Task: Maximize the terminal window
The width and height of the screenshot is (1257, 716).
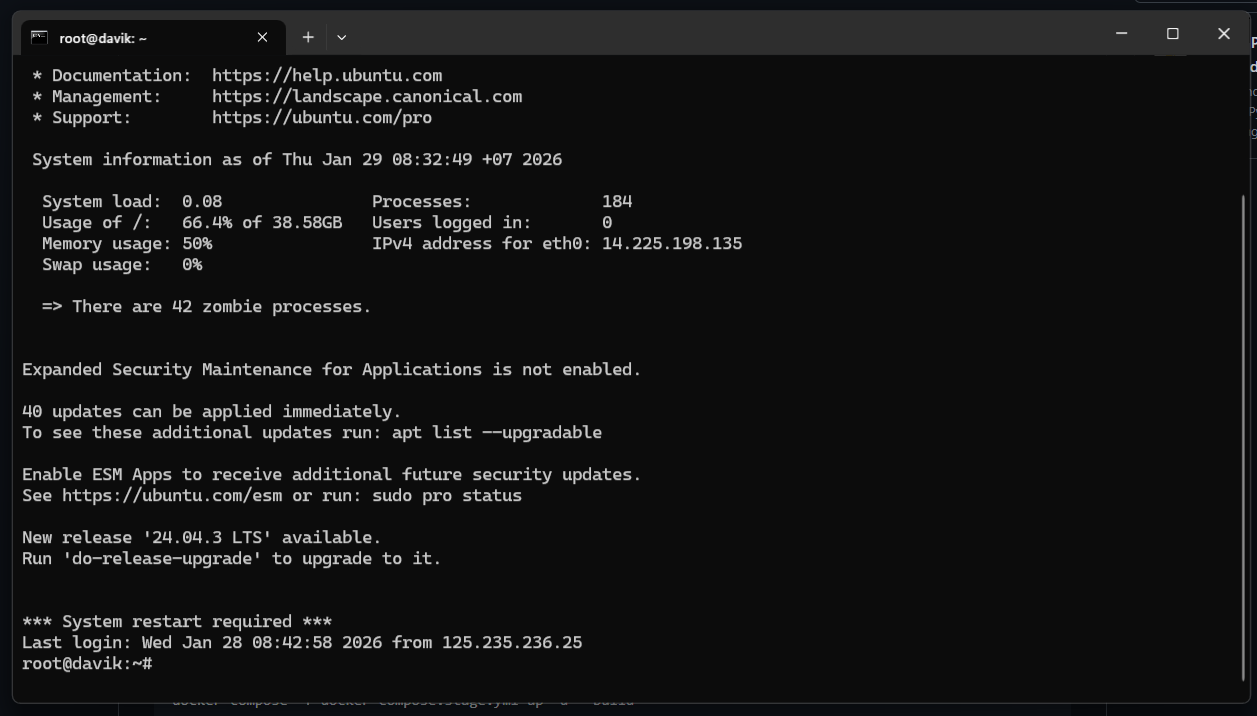Action: click(1172, 34)
